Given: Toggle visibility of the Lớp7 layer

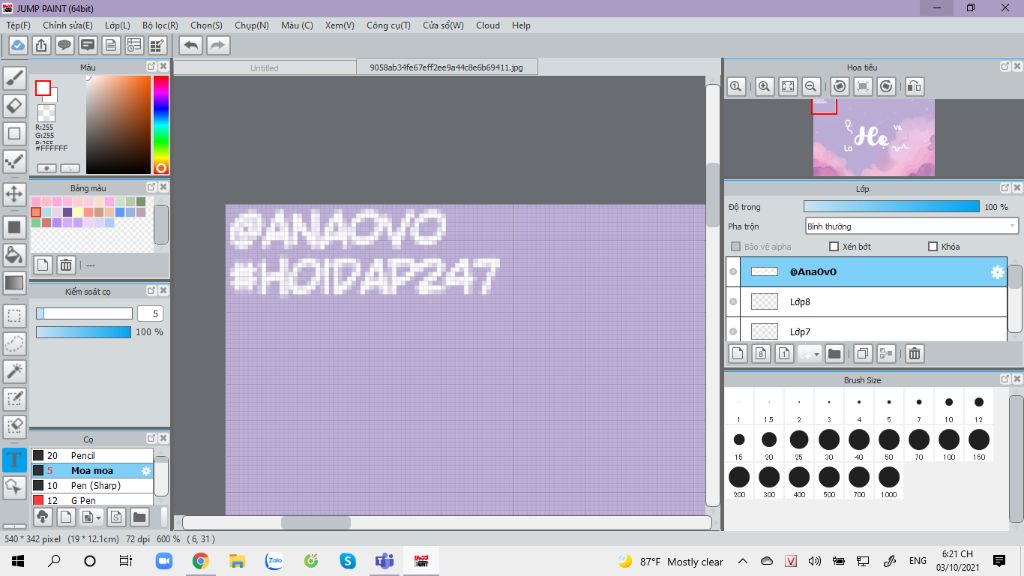Looking at the screenshot, I should tap(733, 331).
